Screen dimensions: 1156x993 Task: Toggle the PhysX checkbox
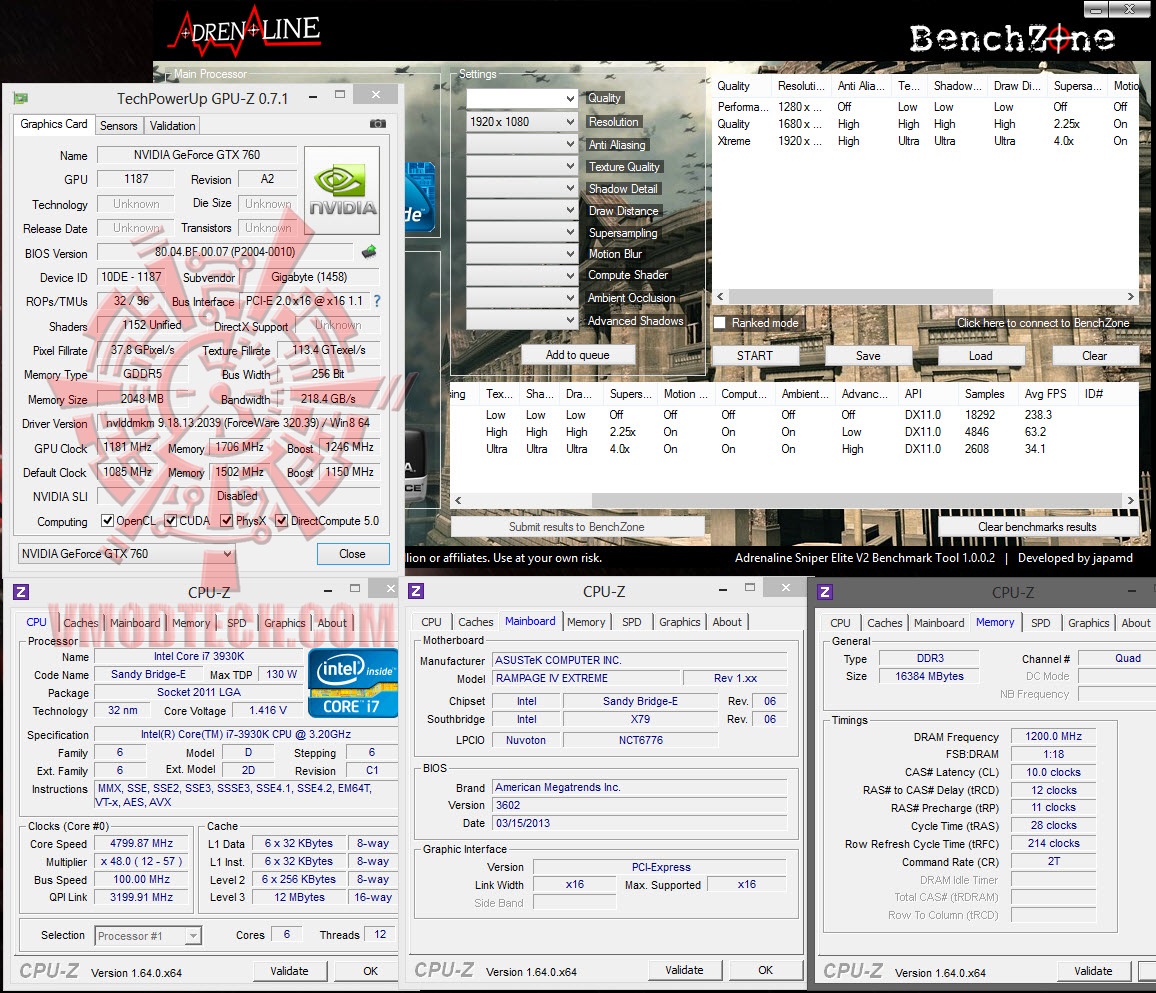tap(226, 520)
